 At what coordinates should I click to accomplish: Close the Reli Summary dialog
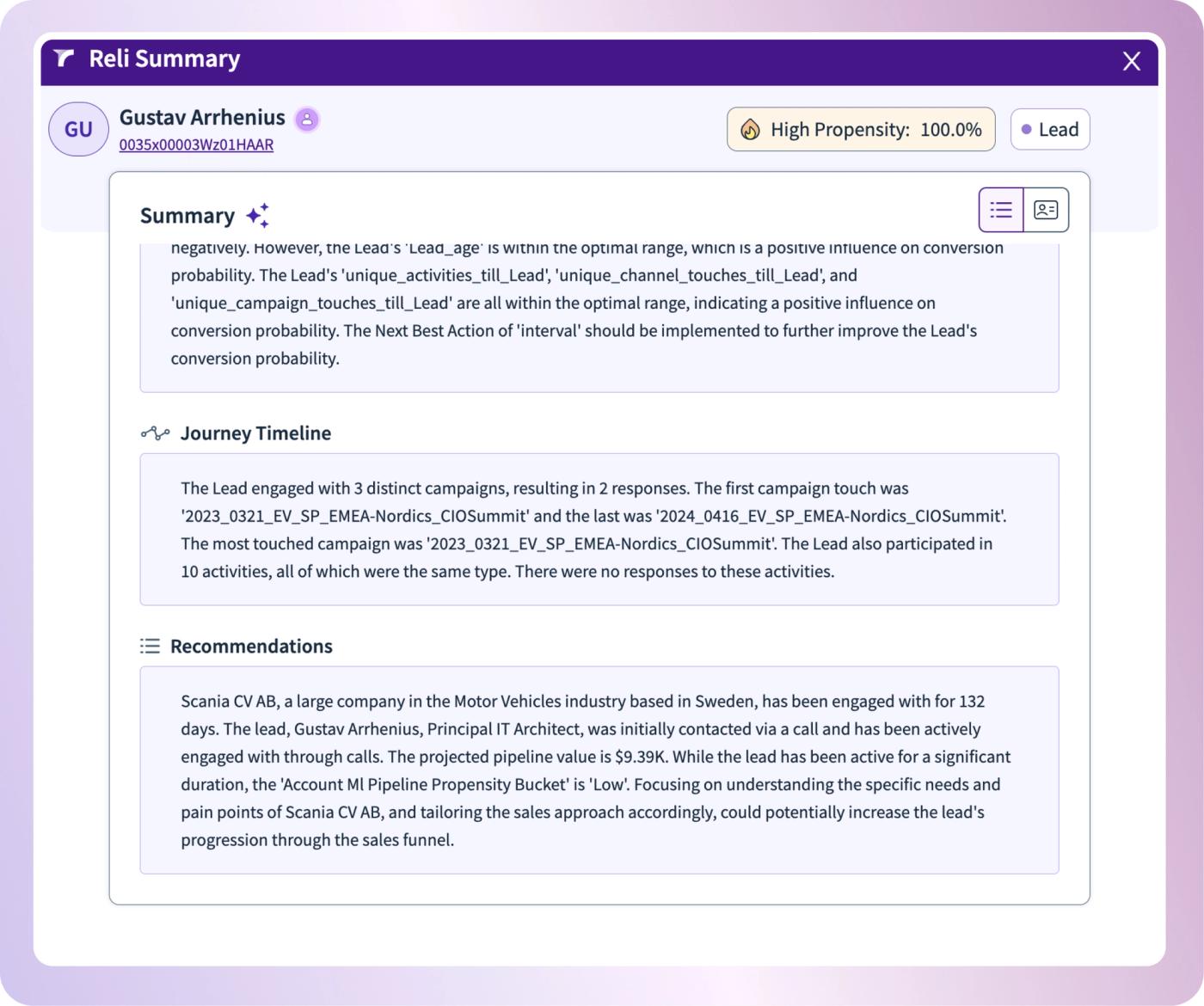click(1132, 61)
